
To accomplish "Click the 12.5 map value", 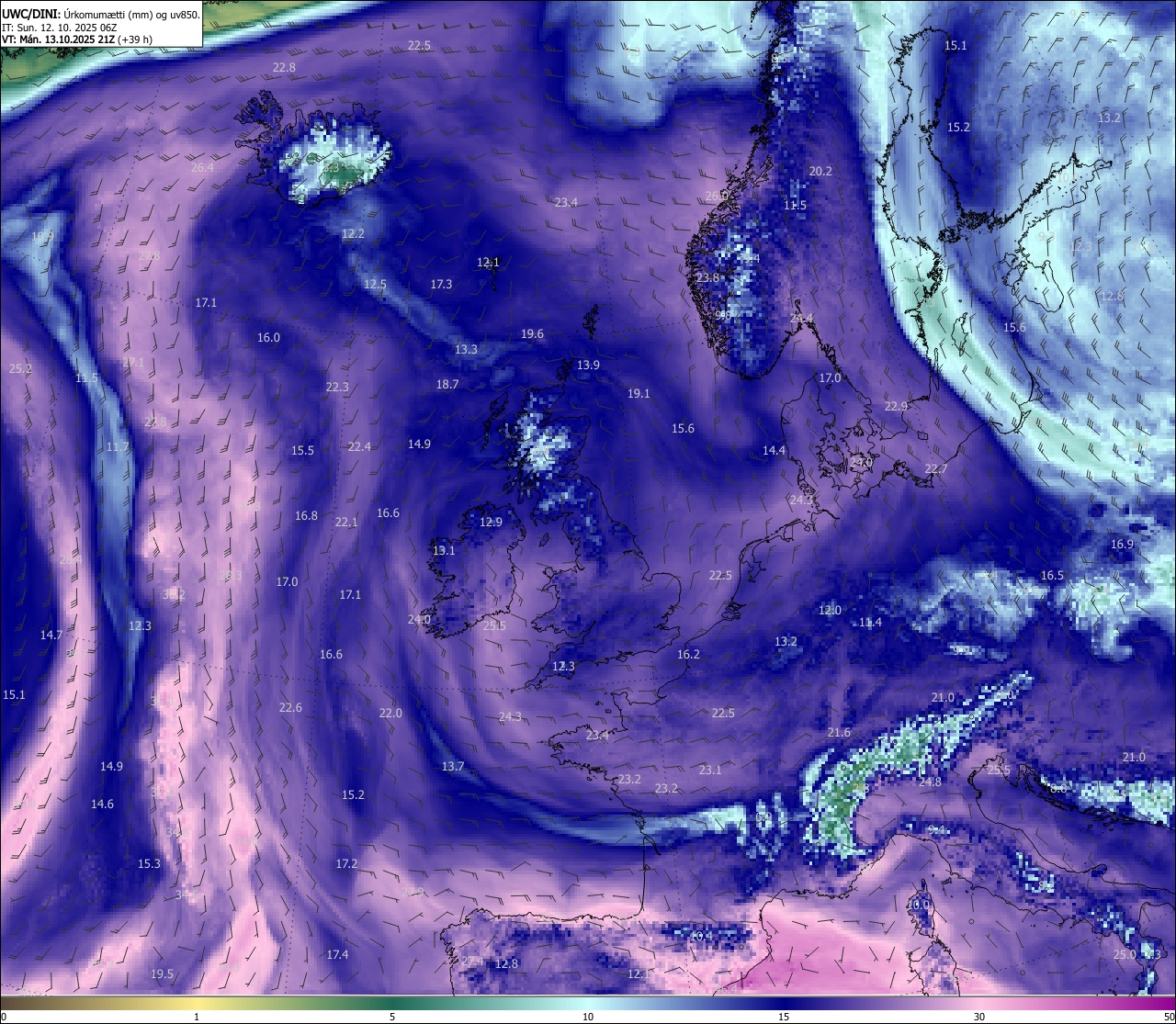I will click(375, 284).
